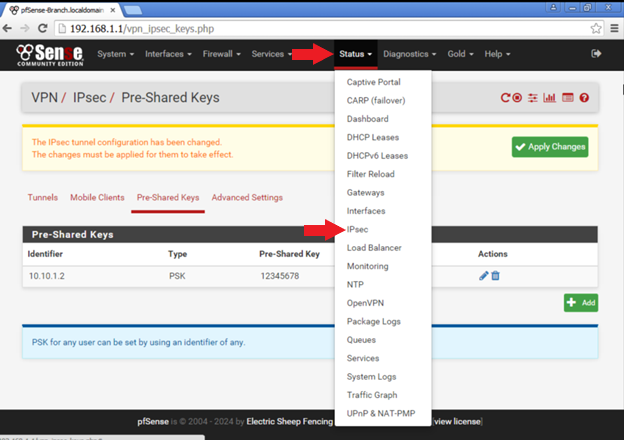Viewport: 624px width, 440px height.
Task: Edit the 10.10.1.2 key with pencil icon
Action: [x=484, y=276]
